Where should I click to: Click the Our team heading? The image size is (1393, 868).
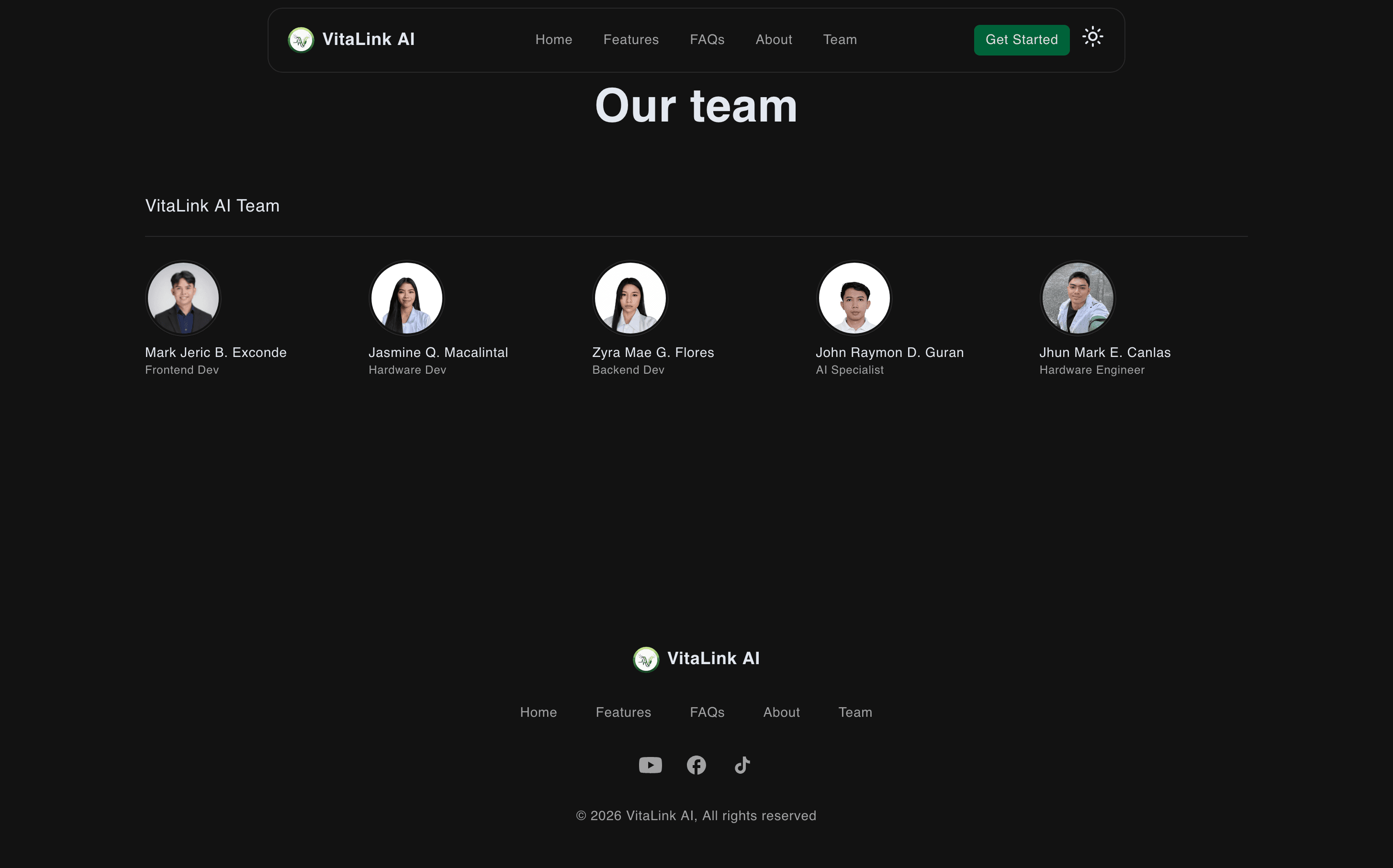[x=696, y=106]
